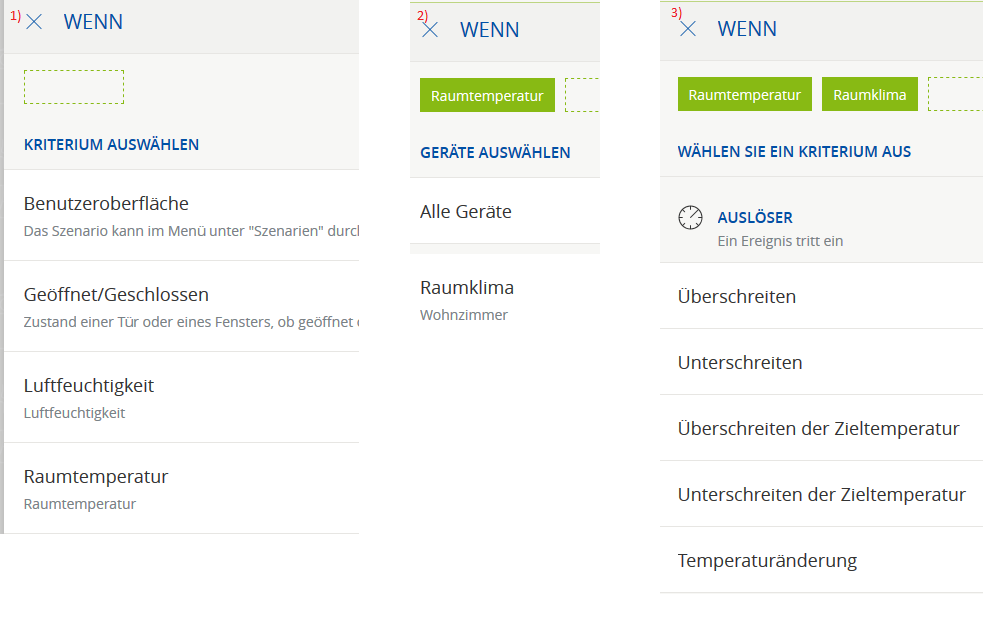Pick the Raumtemperatur list entry under Kriterium auswählen
This screenshot has height=625, width=997.
tap(96, 477)
